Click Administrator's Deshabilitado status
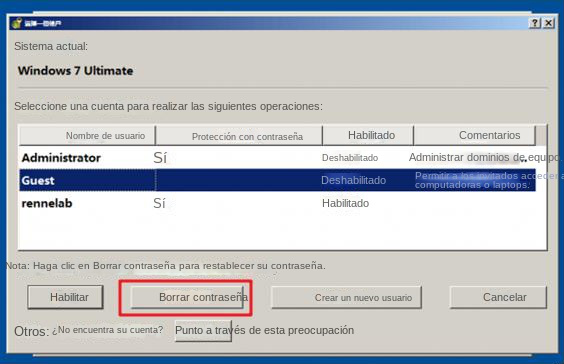Image resolution: width=564 pixels, height=364 pixels. point(350,158)
